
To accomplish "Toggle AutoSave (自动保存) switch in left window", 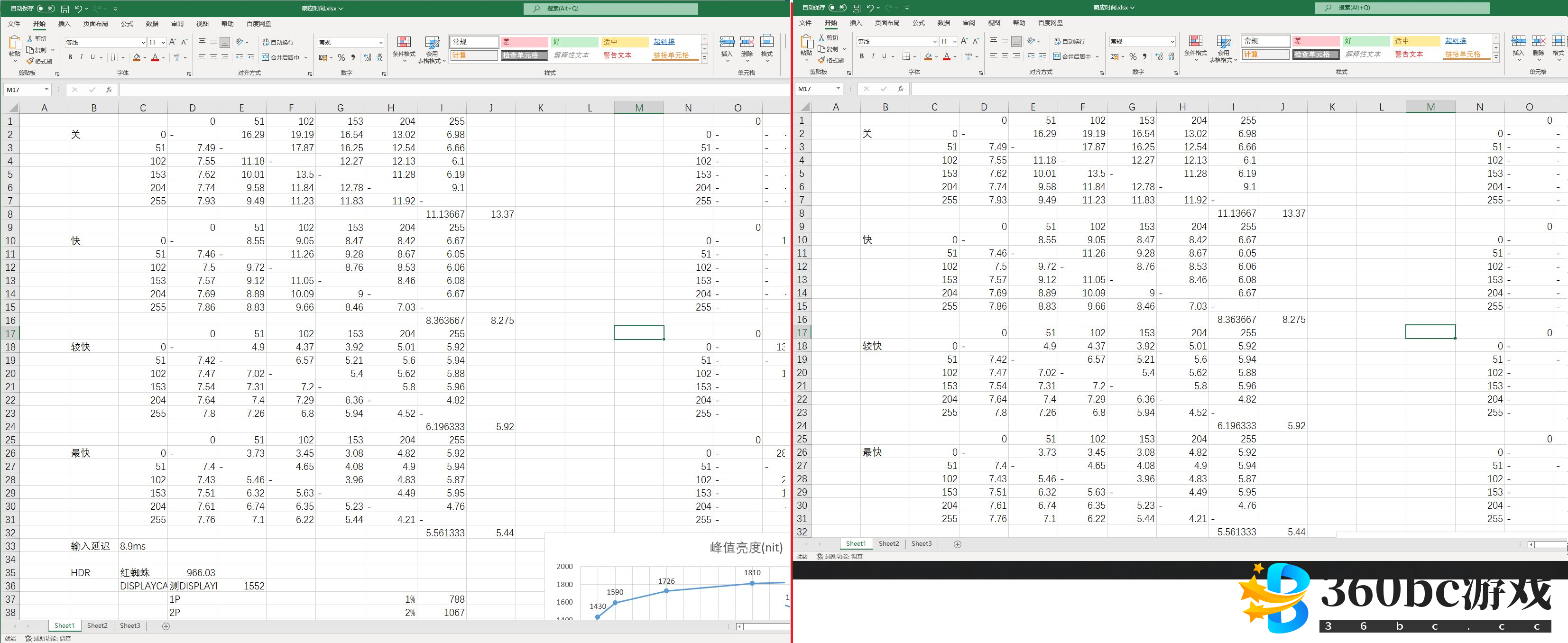I will [x=46, y=9].
